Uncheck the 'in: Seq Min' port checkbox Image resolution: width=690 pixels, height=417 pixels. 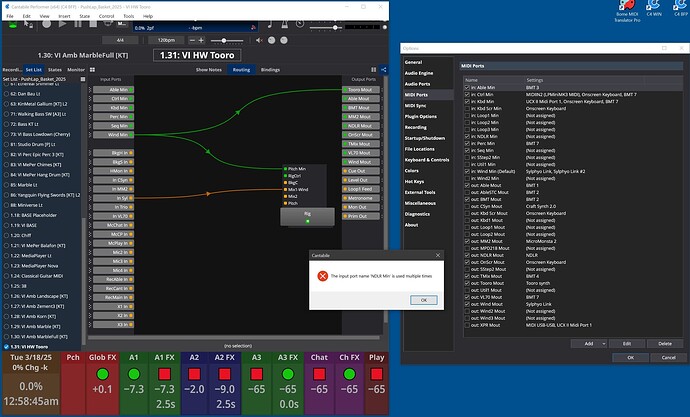467,150
